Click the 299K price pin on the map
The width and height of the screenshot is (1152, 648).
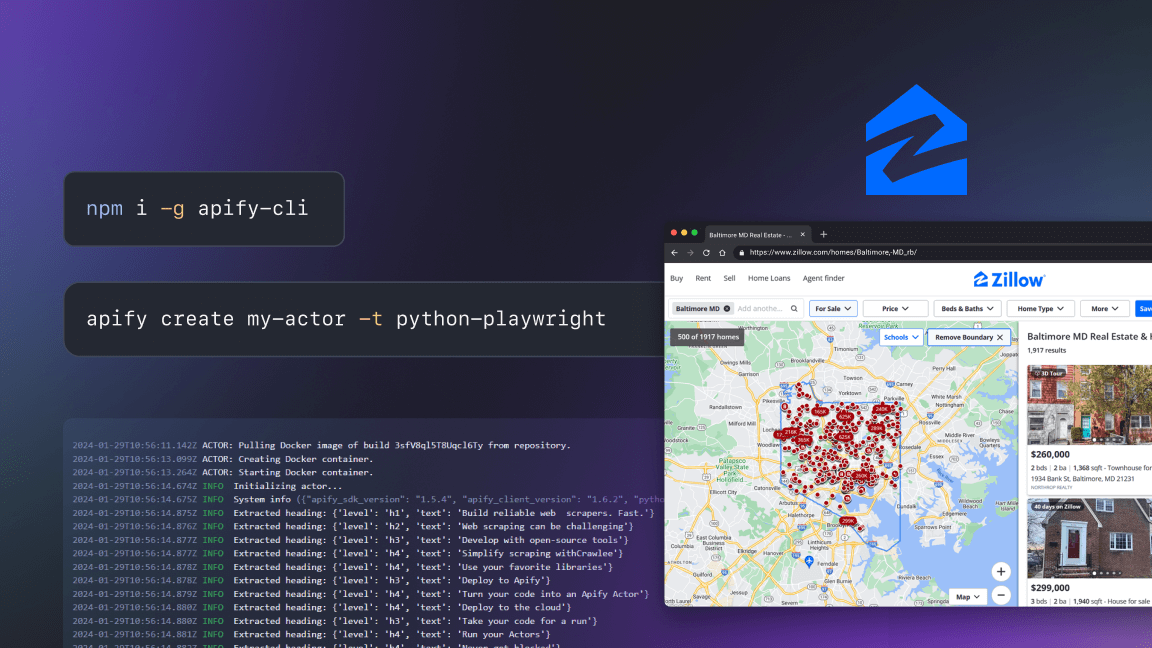coord(847,520)
